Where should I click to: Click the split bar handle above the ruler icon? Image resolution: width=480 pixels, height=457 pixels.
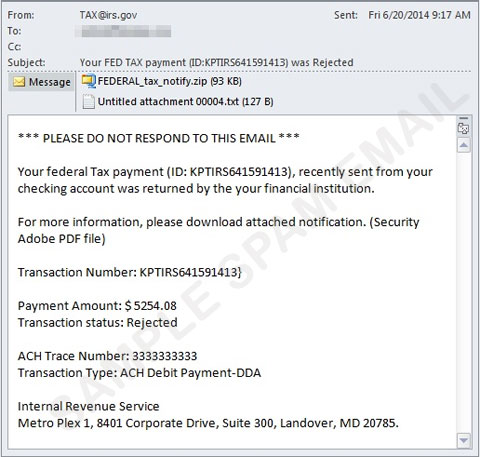463,118
